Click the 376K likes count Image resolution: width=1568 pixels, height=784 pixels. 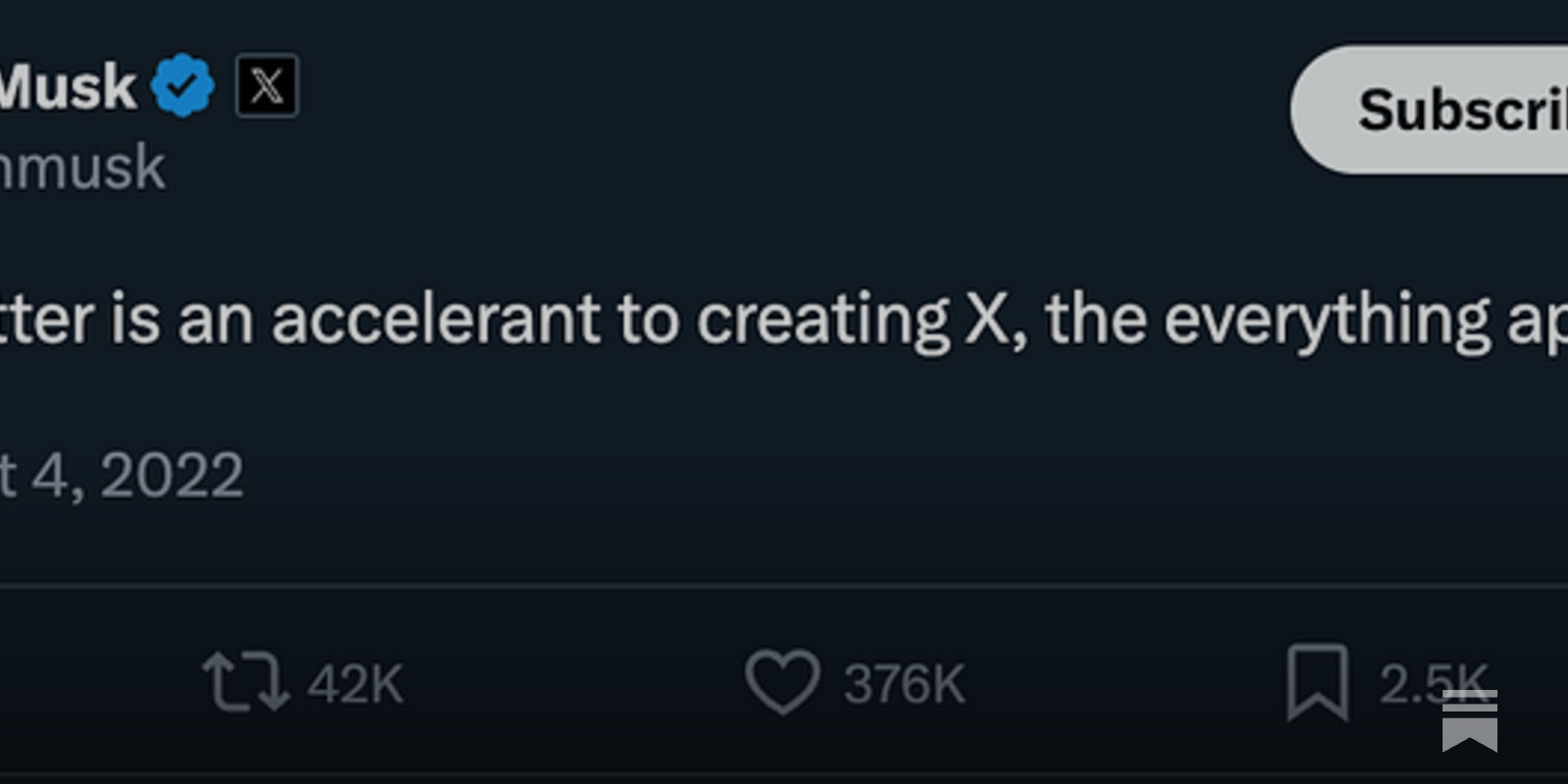[904, 684]
